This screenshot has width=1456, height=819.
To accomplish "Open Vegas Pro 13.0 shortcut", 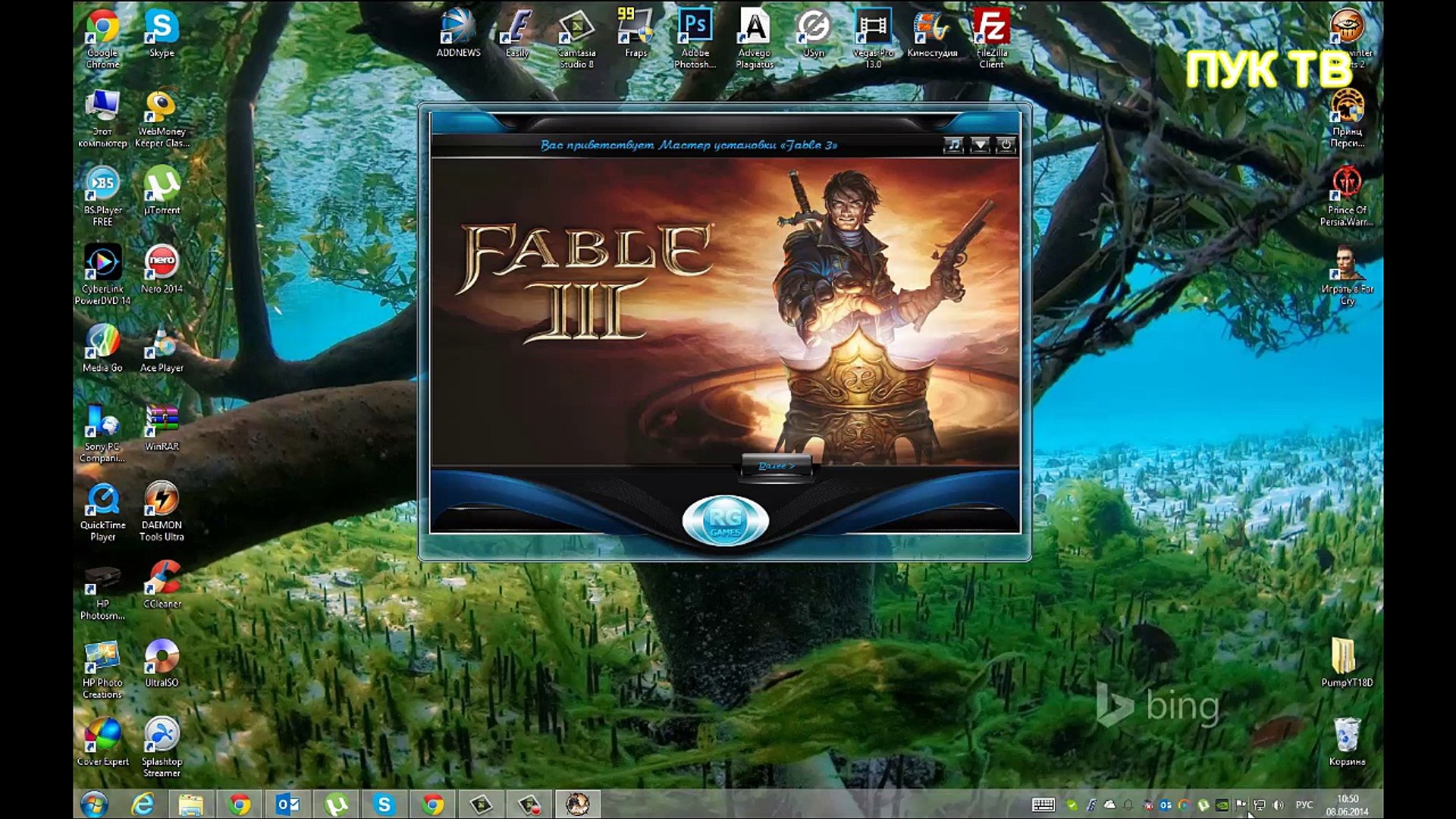I will 873,39.
